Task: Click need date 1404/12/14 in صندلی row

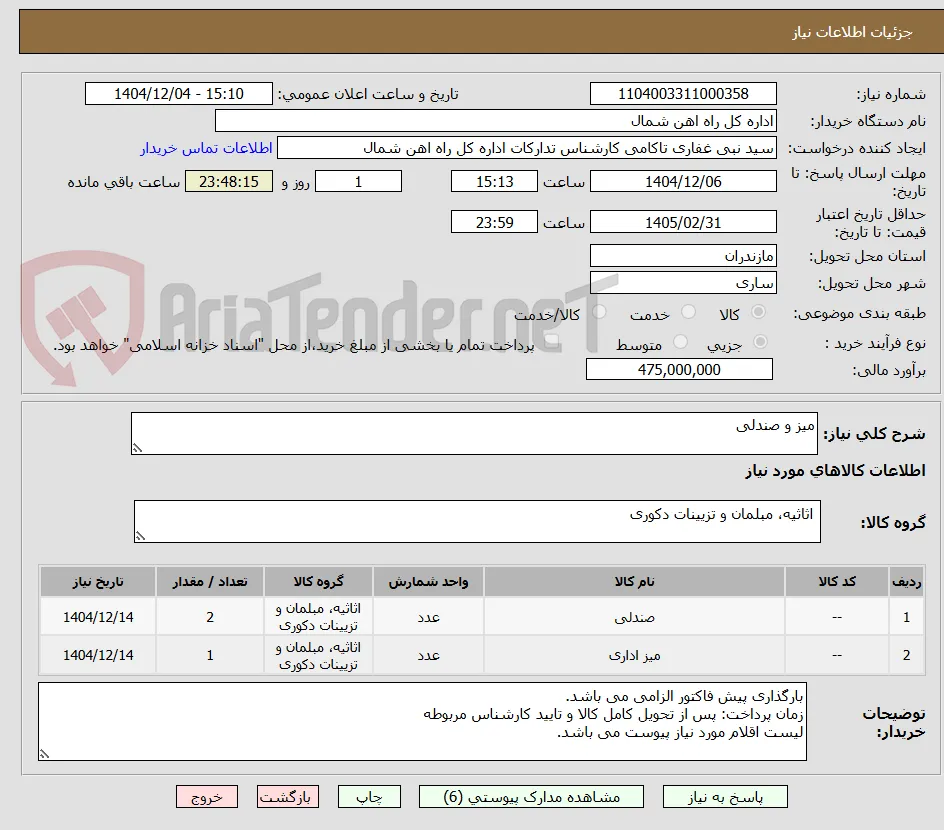Action: tap(98, 617)
